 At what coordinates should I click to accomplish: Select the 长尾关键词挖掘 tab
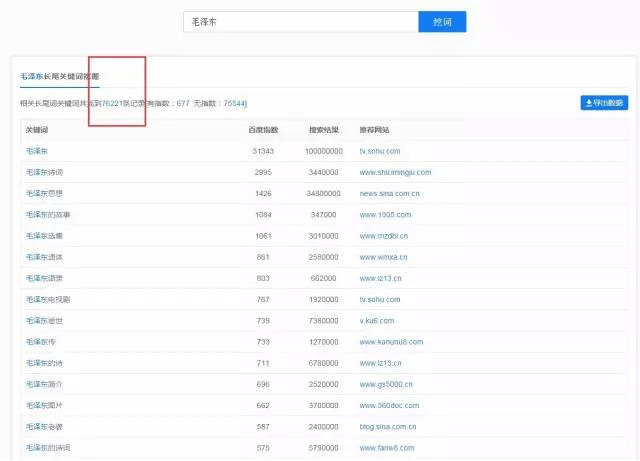tap(59, 76)
